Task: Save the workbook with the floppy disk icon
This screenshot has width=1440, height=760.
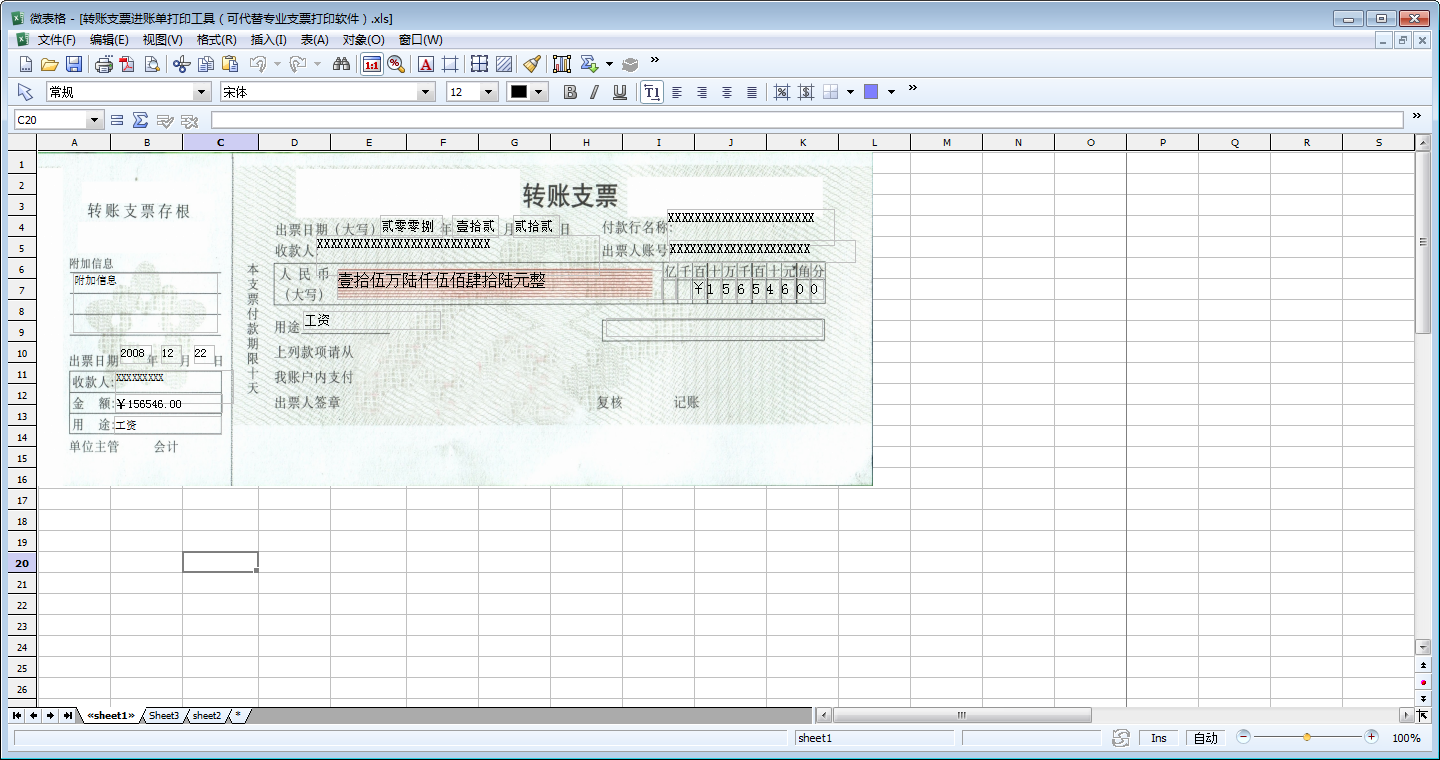Action: [x=74, y=64]
